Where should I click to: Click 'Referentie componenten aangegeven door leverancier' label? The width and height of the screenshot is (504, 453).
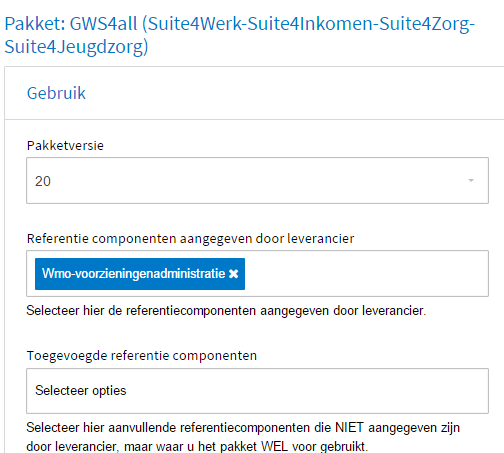(190, 239)
